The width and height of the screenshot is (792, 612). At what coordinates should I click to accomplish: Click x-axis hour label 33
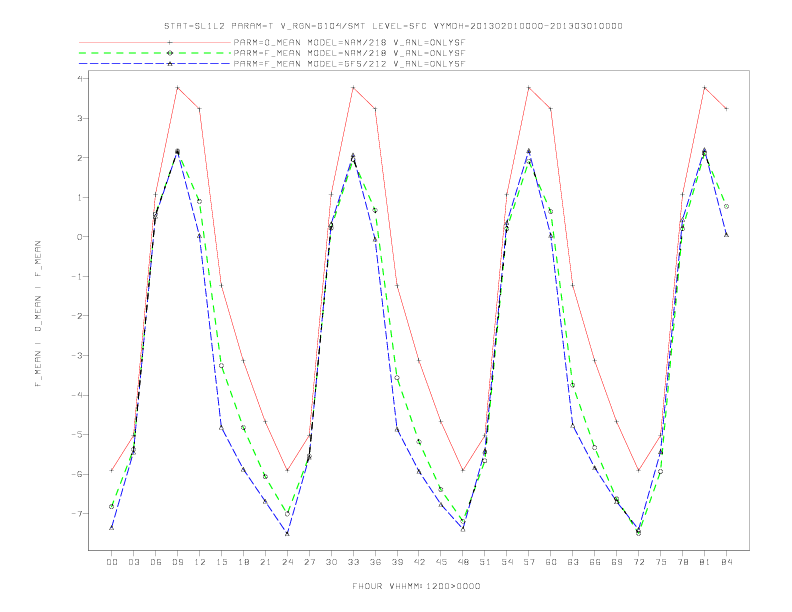[x=353, y=562]
